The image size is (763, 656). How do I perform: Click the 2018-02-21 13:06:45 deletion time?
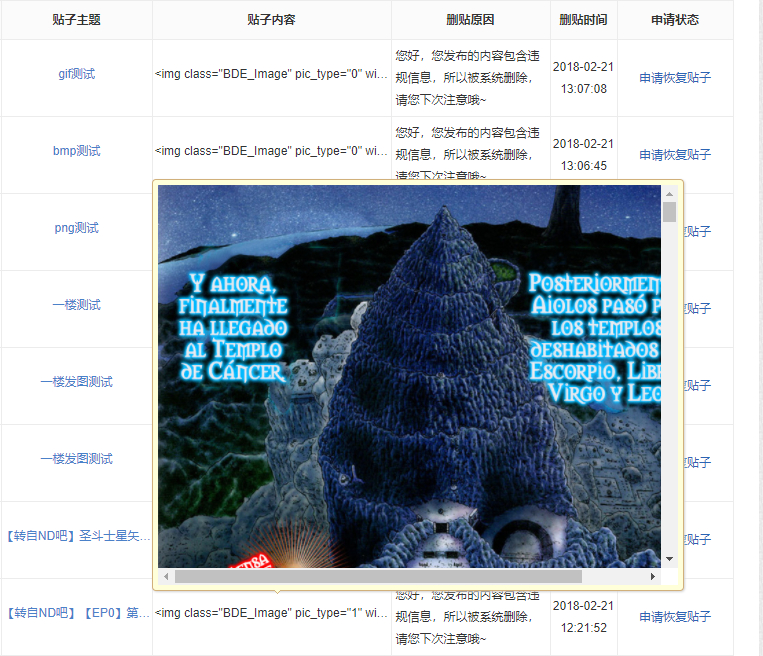(x=583, y=155)
